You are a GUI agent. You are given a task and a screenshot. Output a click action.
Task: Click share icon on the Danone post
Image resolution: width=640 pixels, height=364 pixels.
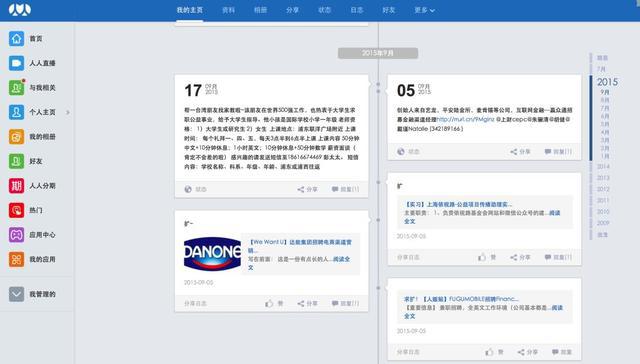pos(301,304)
